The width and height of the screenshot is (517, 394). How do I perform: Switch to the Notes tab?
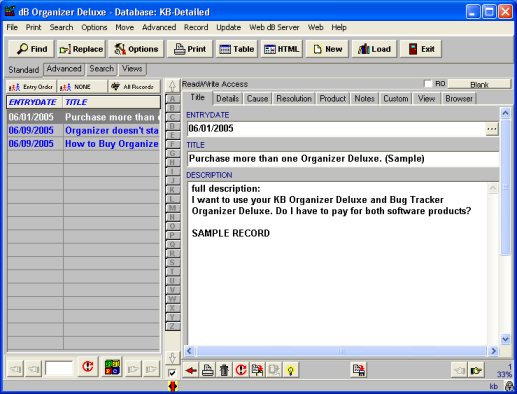[364, 99]
